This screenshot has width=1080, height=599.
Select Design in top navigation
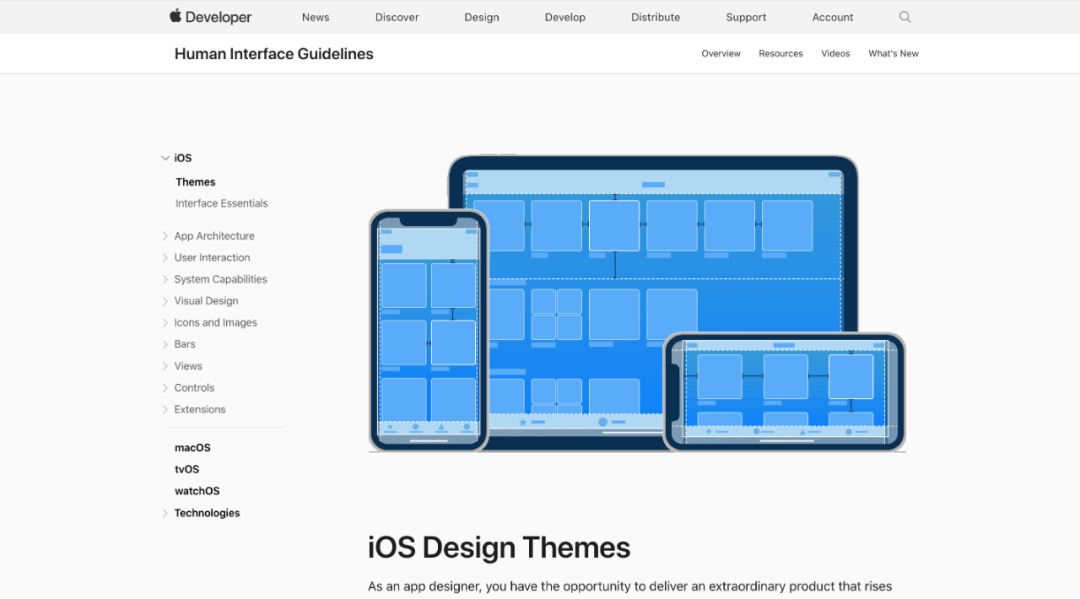481,17
